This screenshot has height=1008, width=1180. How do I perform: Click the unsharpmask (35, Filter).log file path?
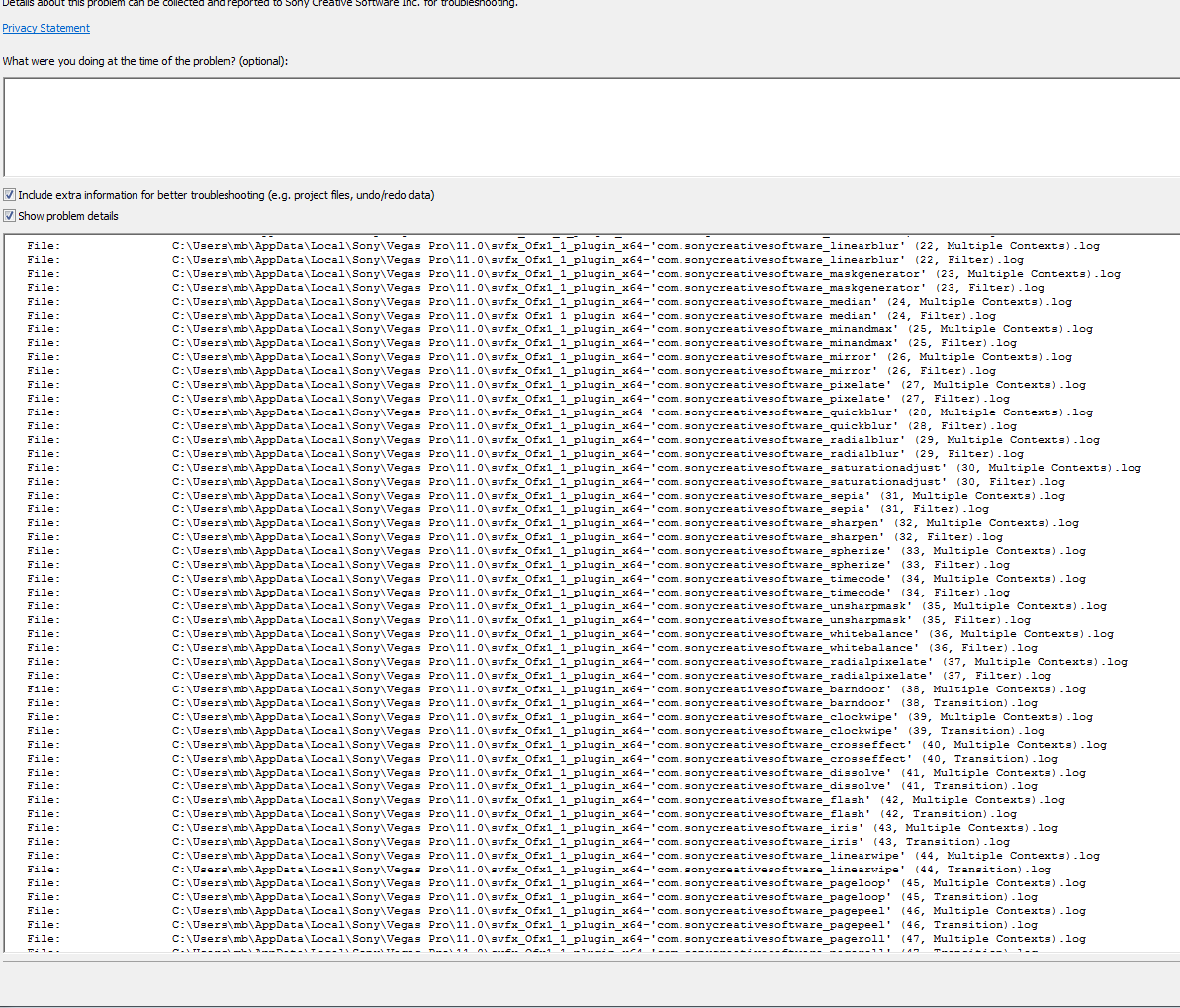tap(529, 620)
